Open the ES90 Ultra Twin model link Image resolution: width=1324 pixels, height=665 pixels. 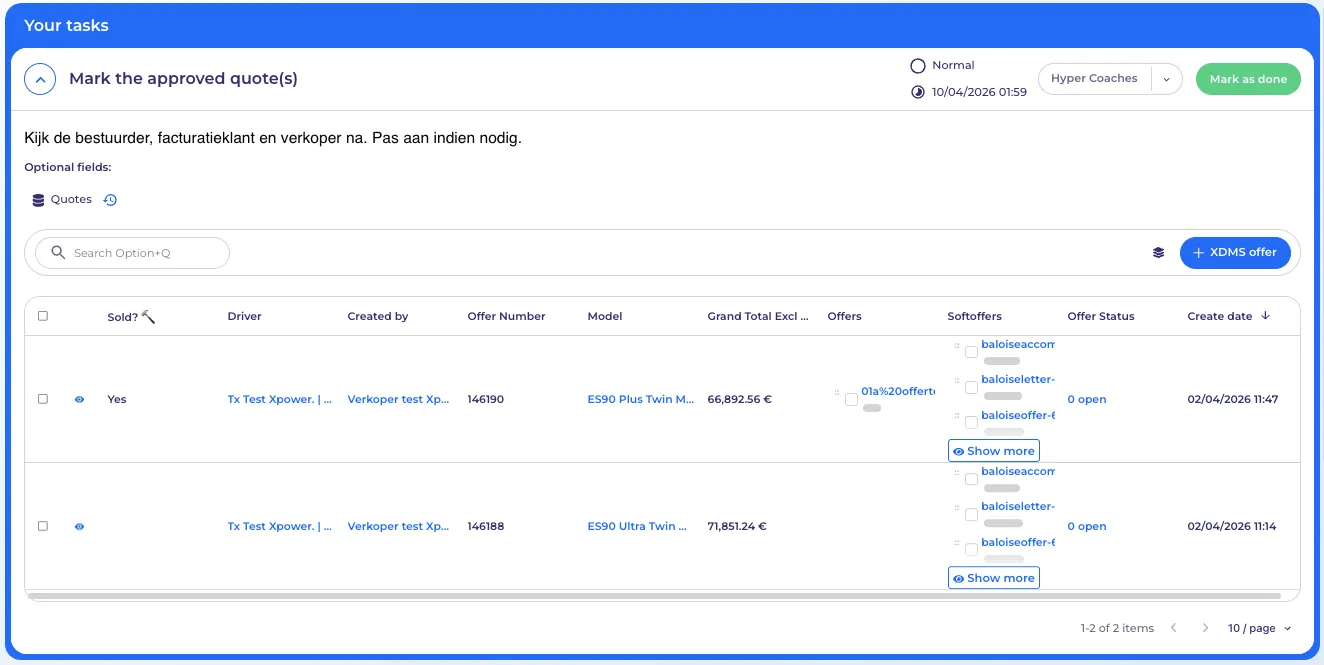pos(638,526)
